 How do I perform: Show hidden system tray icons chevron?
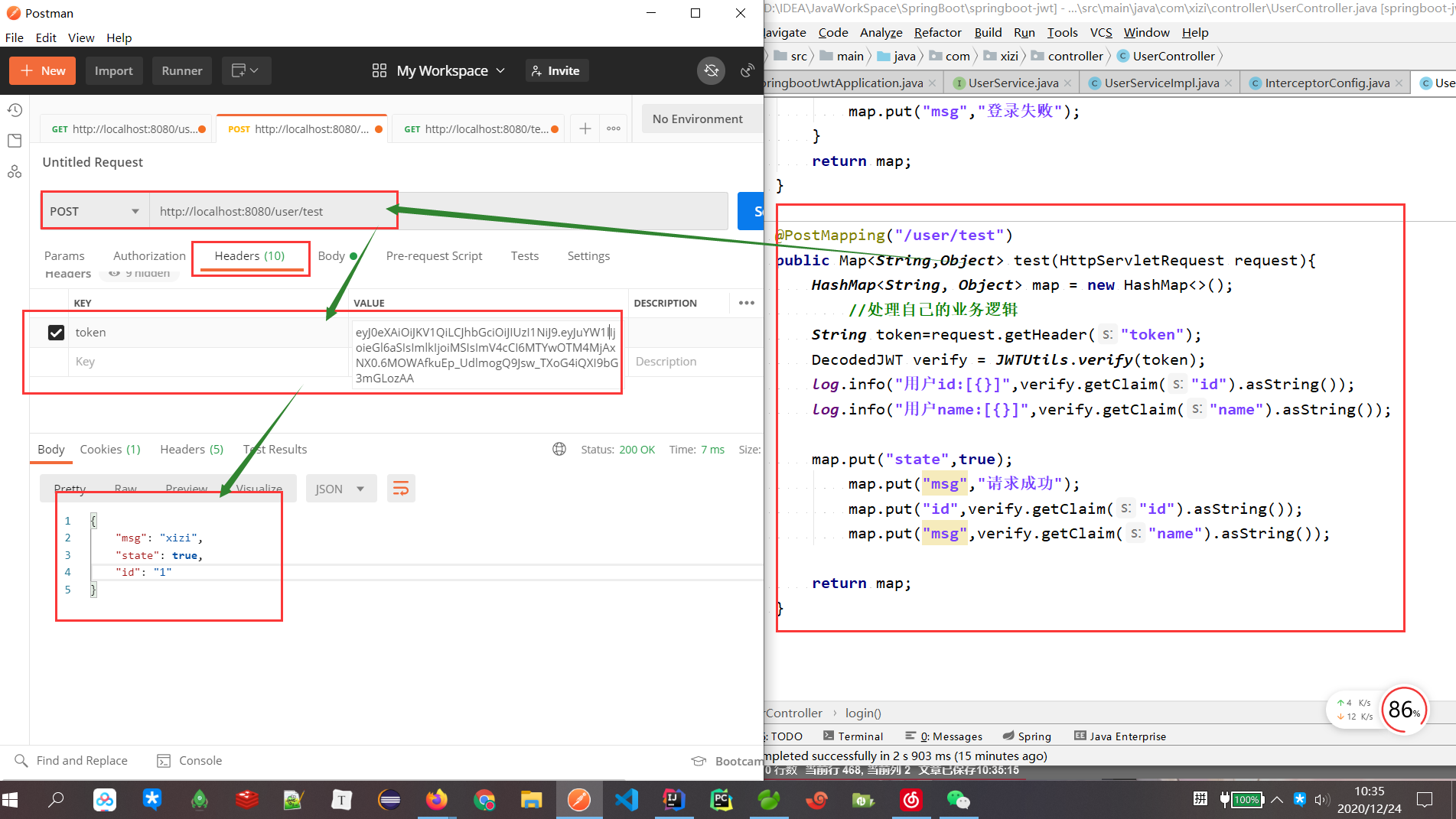coord(1277,800)
